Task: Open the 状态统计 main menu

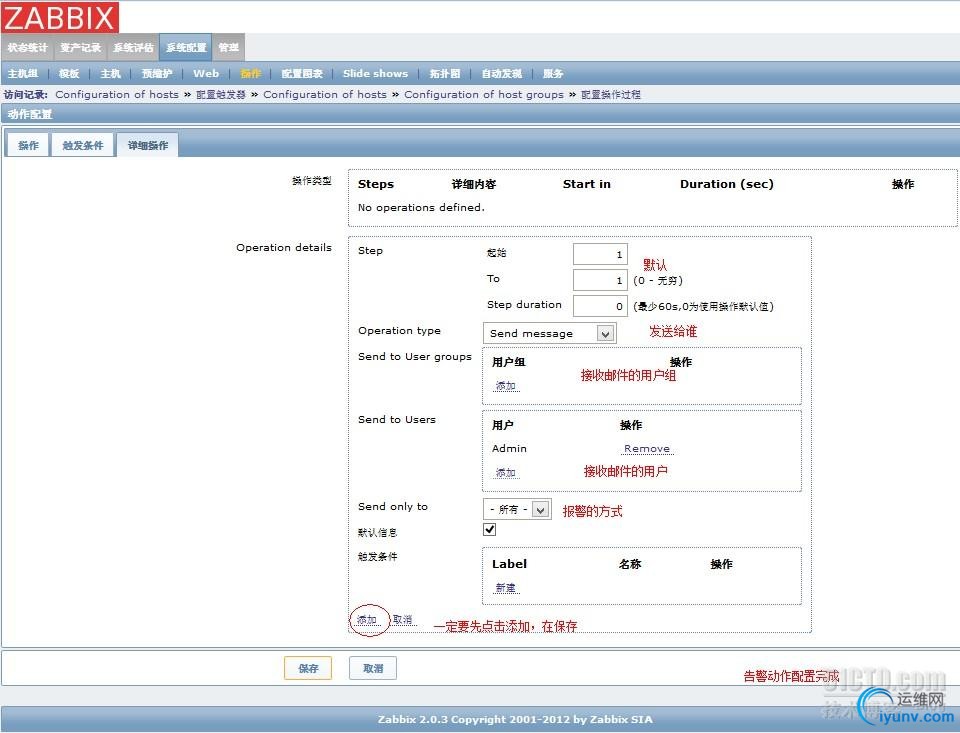Action: [x=28, y=48]
